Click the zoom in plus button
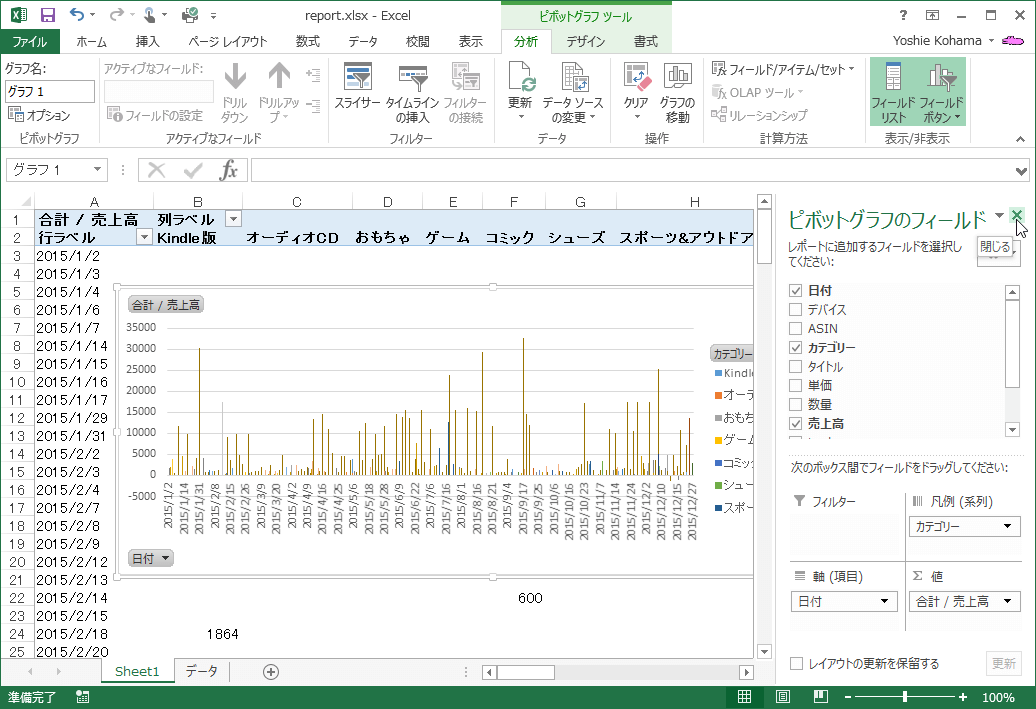The image size is (1036, 709). [963, 697]
